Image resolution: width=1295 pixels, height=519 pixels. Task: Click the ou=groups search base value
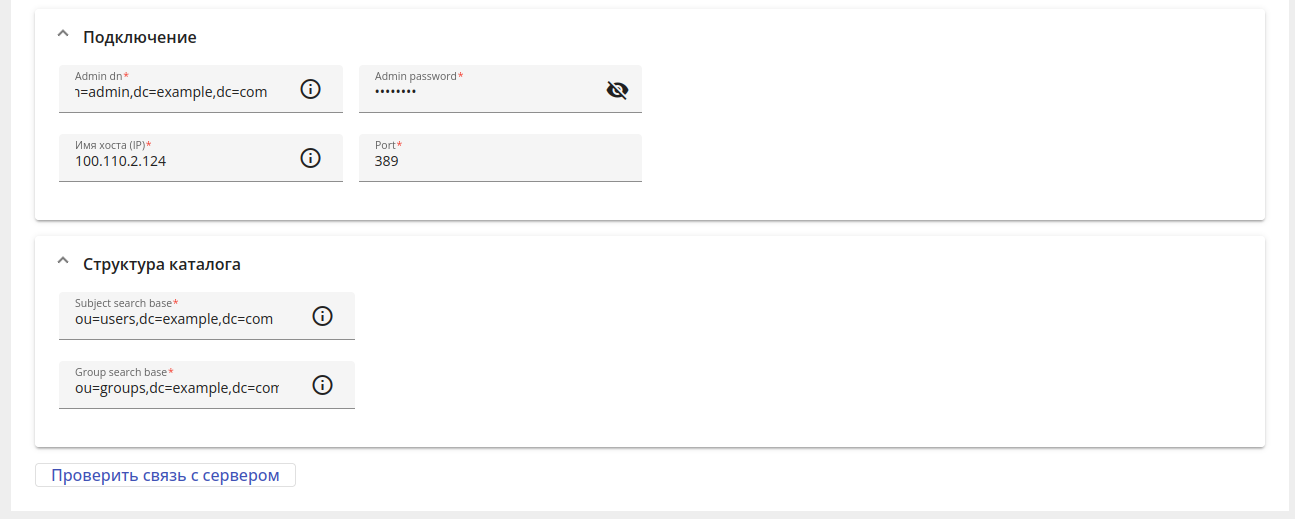click(177, 388)
